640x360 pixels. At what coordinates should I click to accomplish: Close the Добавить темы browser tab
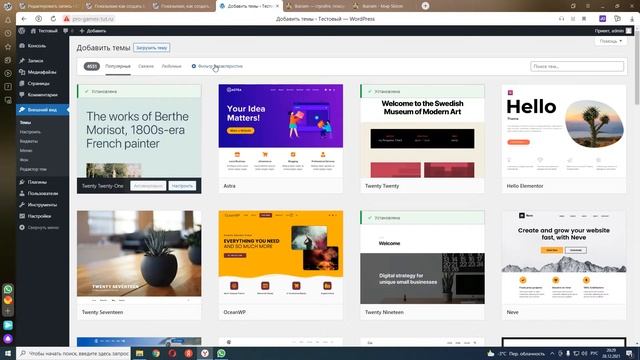point(277,6)
